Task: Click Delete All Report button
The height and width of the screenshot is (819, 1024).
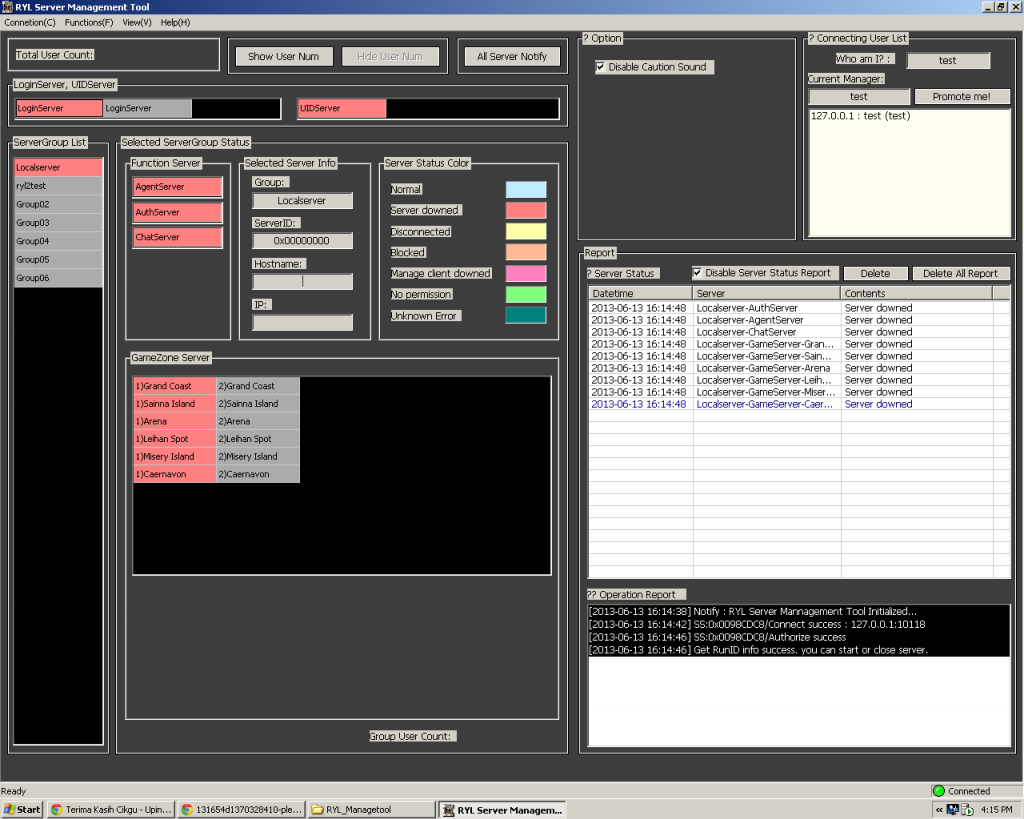Action: 960,273
